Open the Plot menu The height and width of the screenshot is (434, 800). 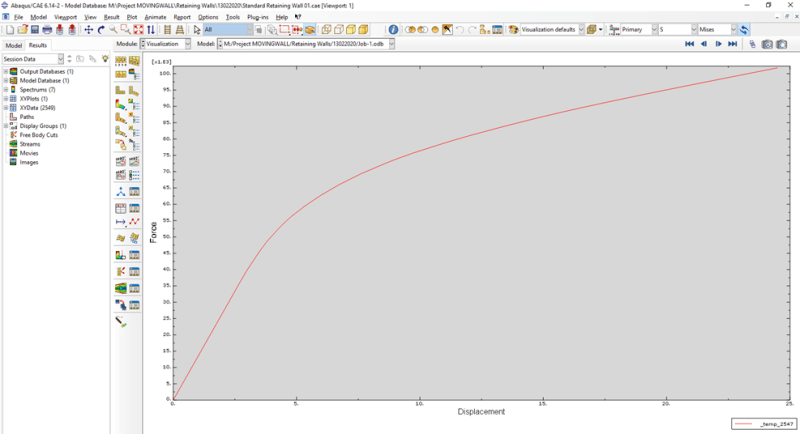pos(132,17)
